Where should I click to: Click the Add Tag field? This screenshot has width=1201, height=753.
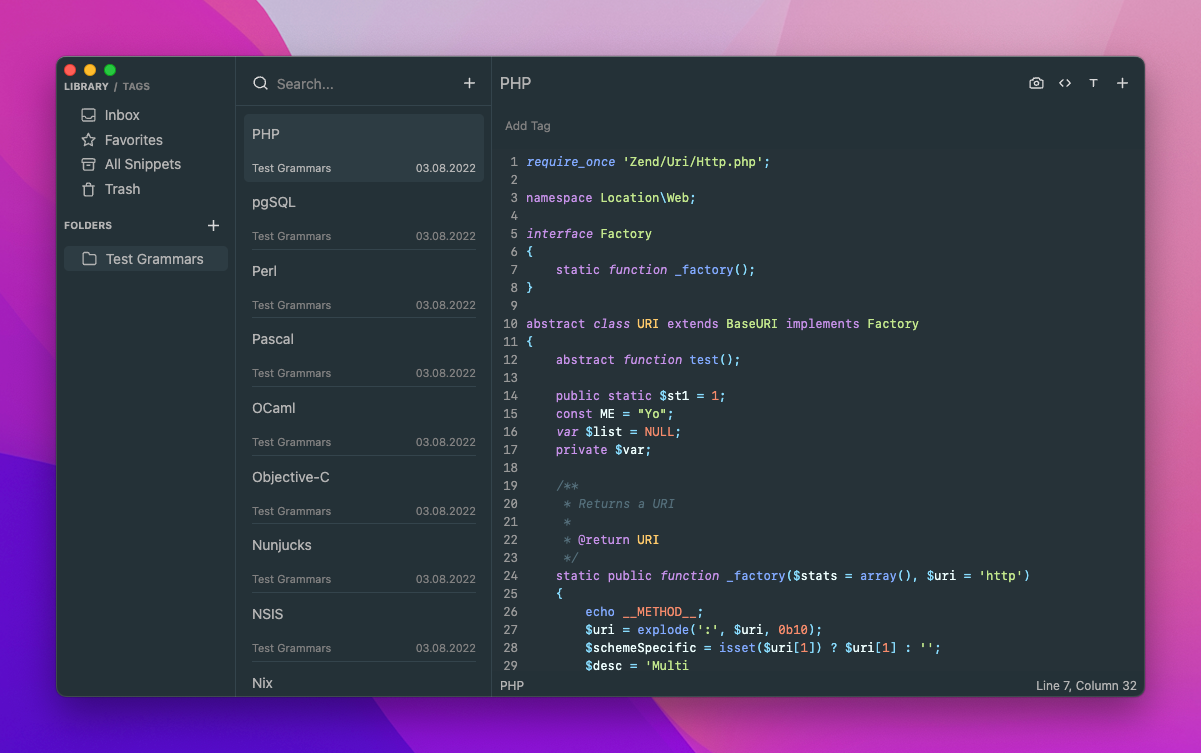click(528, 126)
